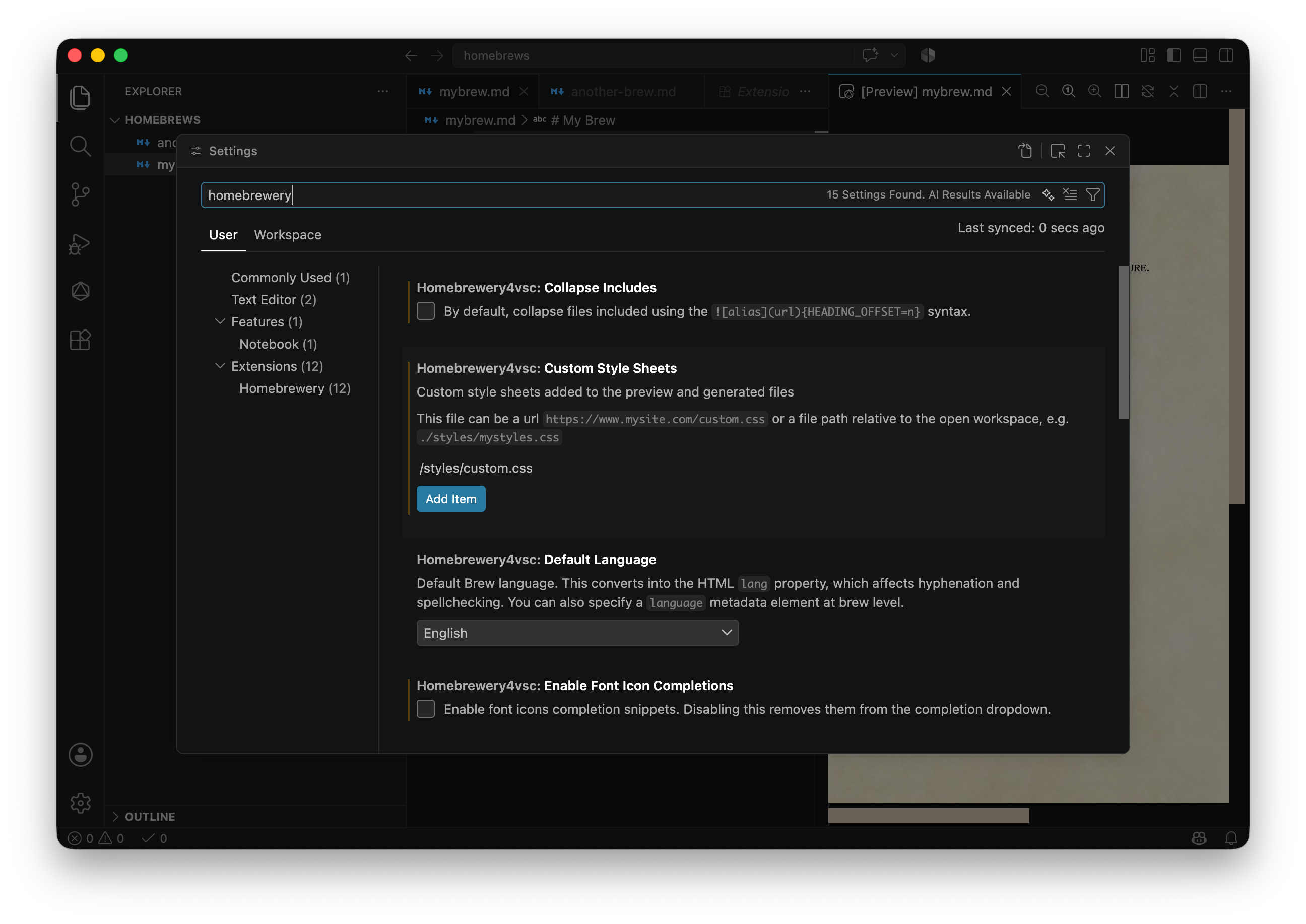The height and width of the screenshot is (924, 1306).
Task: Open the chat icon in title bar
Action: 870,56
